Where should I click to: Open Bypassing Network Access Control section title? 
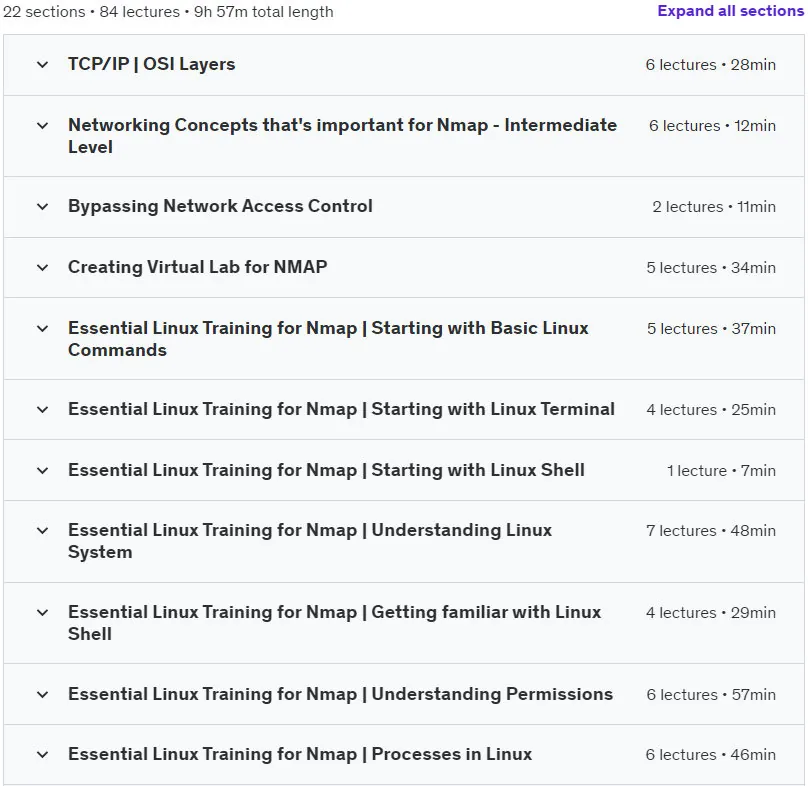[x=220, y=206]
